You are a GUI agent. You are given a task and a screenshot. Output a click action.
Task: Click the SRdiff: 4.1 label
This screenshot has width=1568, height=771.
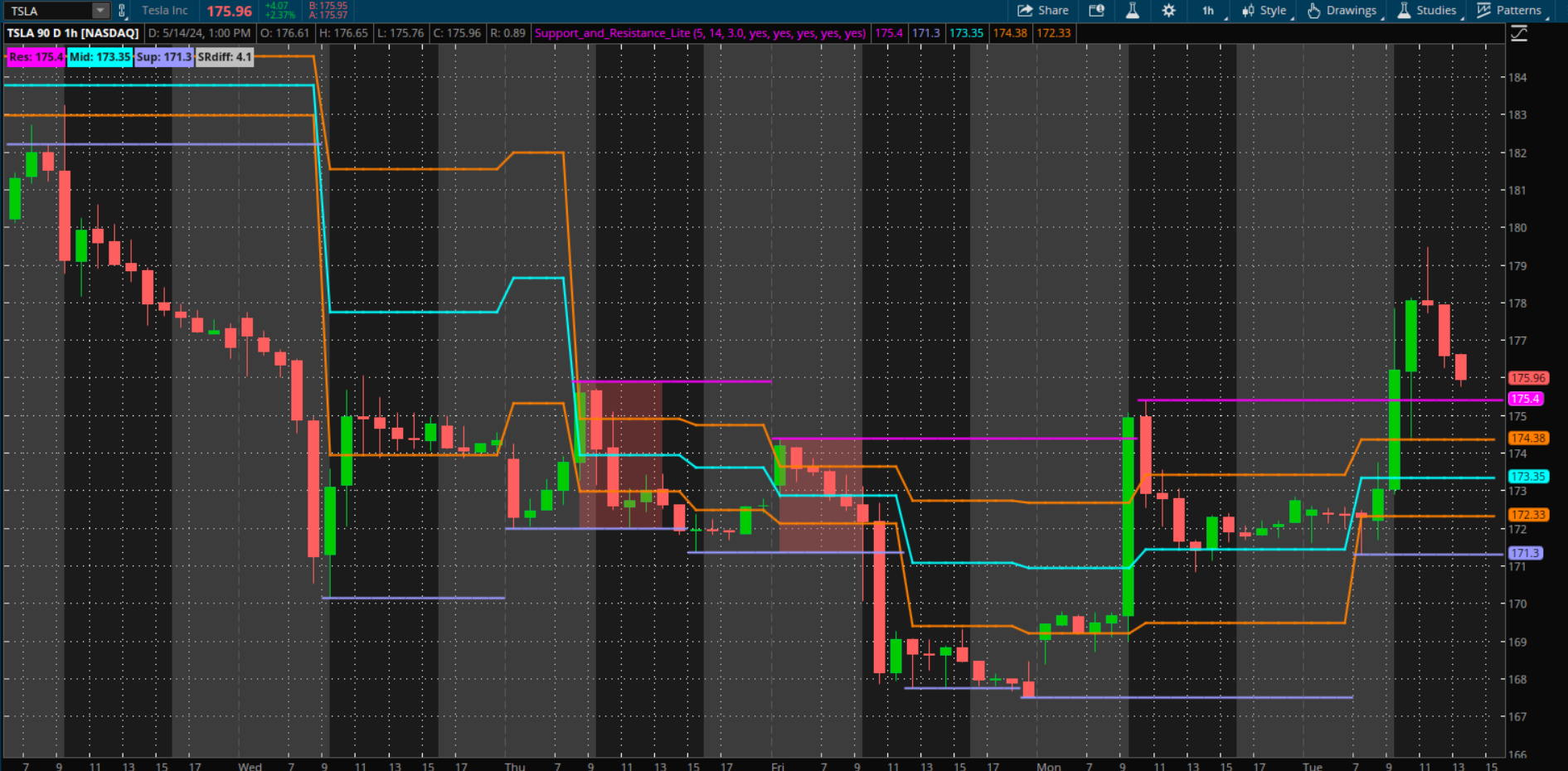[x=224, y=57]
